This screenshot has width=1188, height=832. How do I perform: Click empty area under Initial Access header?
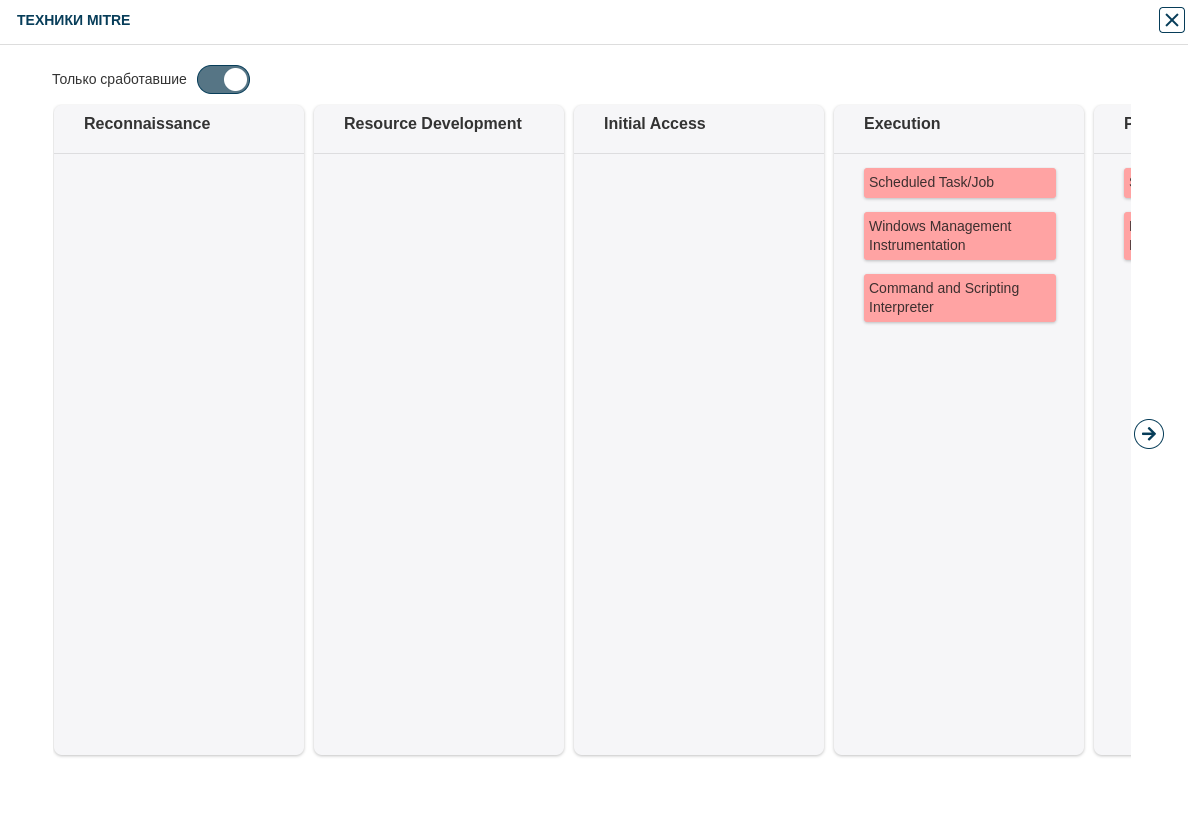[x=699, y=450]
